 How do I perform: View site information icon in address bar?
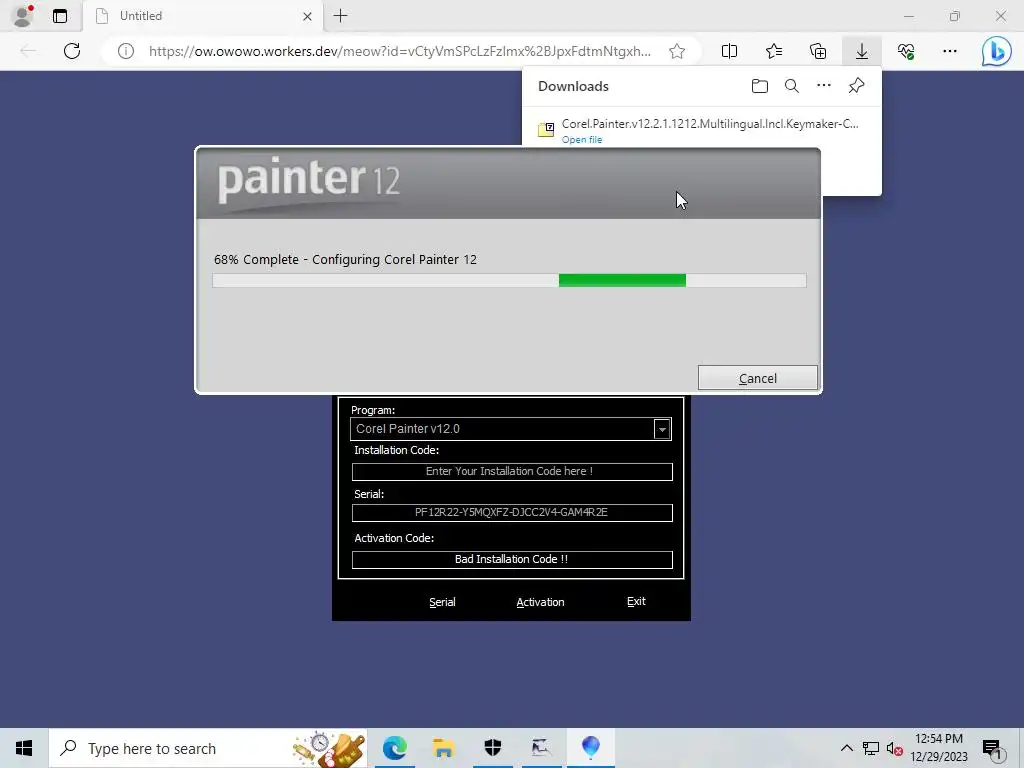click(126, 51)
